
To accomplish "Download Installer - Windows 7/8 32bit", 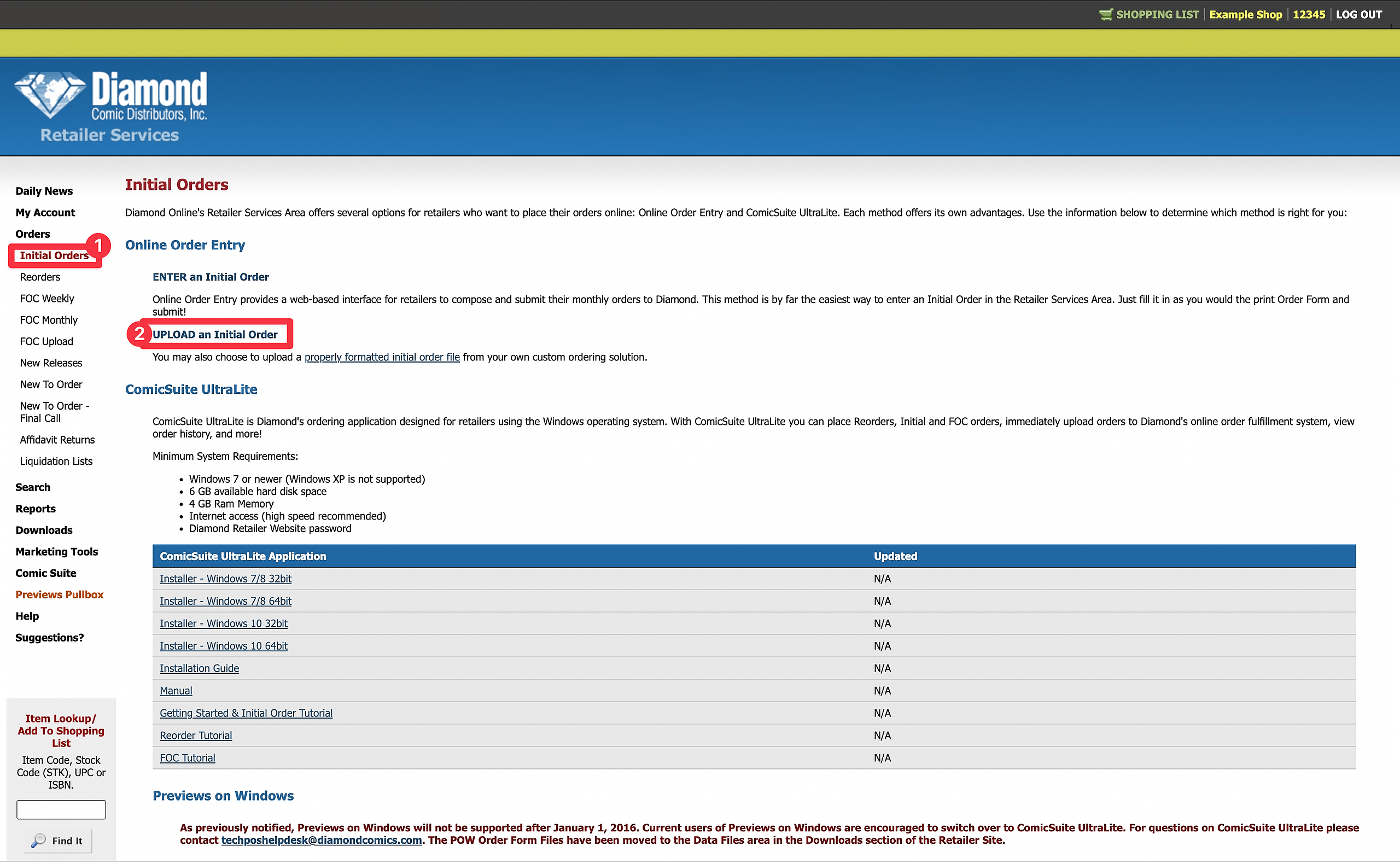I will click(x=225, y=579).
